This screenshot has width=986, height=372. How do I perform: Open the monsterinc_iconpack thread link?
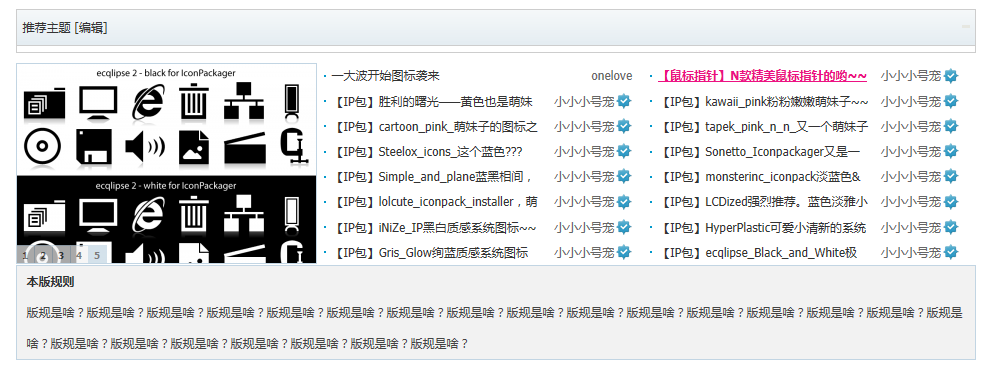pyautogui.click(x=759, y=177)
